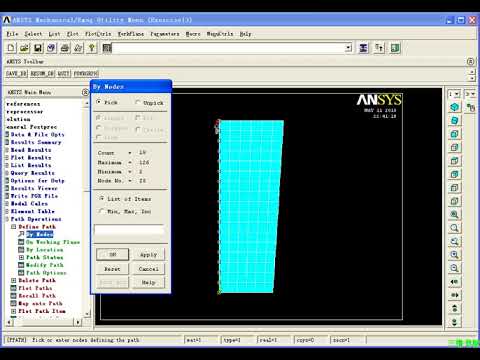
Task: Click the Zoom Out minus magnifier icon
Action: pos(454,268)
